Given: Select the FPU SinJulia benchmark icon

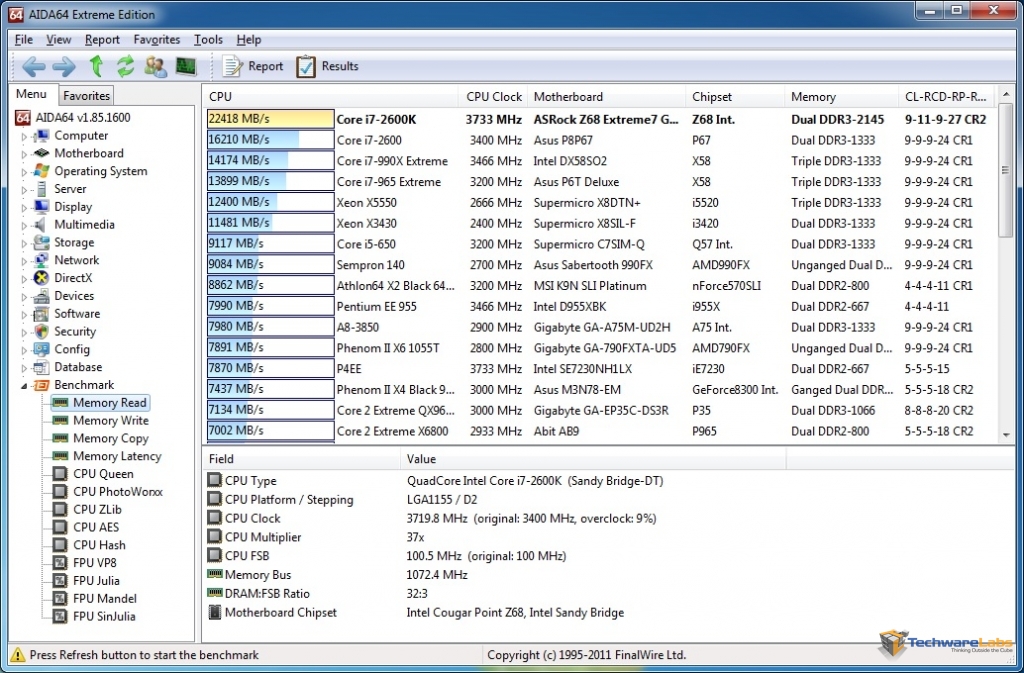Looking at the screenshot, I should coord(60,616).
